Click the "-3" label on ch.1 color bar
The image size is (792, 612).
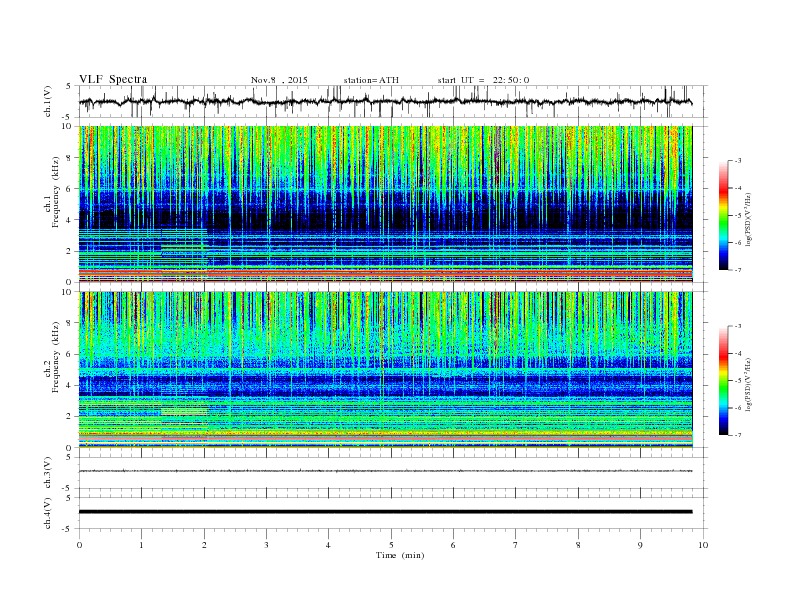(x=738, y=161)
